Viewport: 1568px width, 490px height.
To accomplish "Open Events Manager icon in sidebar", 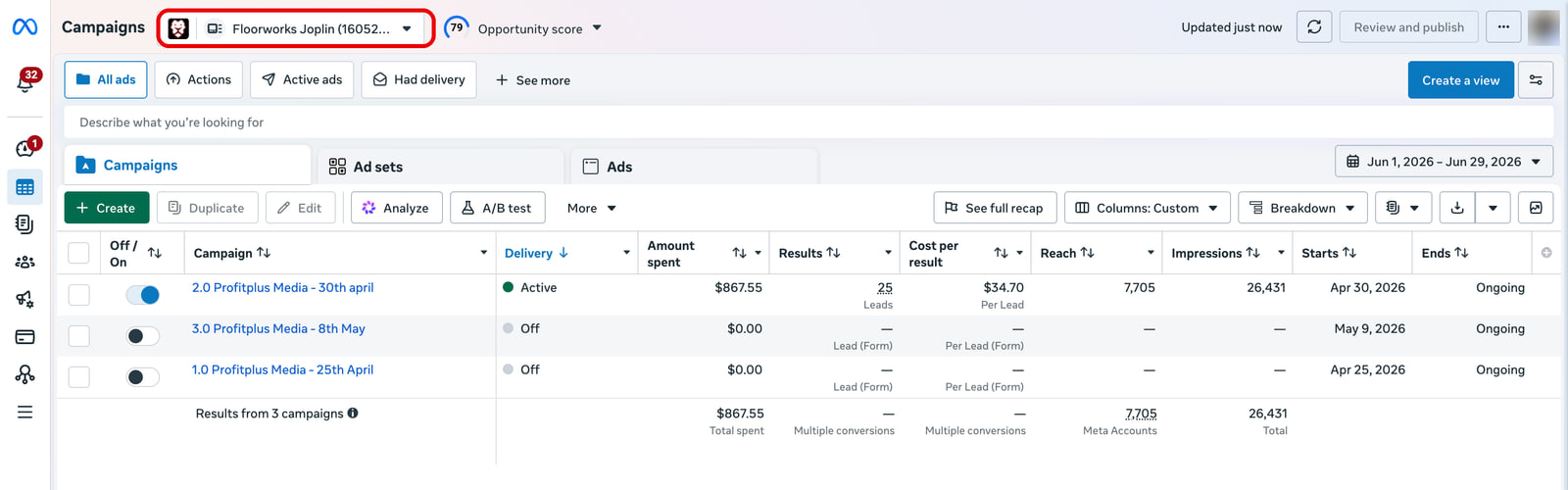I will pyautogui.click(x=25, y=374).
